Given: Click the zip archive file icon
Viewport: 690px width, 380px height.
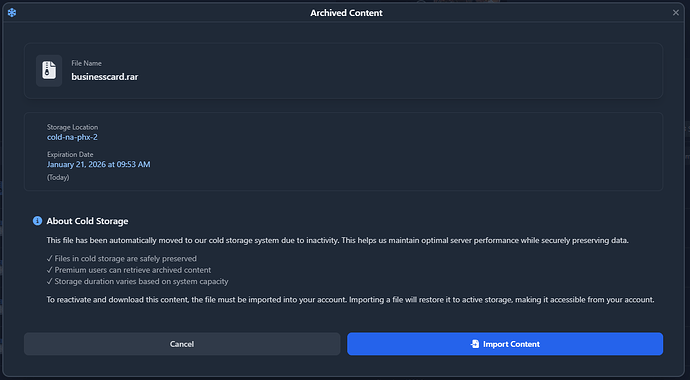Looking at the screenshot, I should (x=49, y=71).
